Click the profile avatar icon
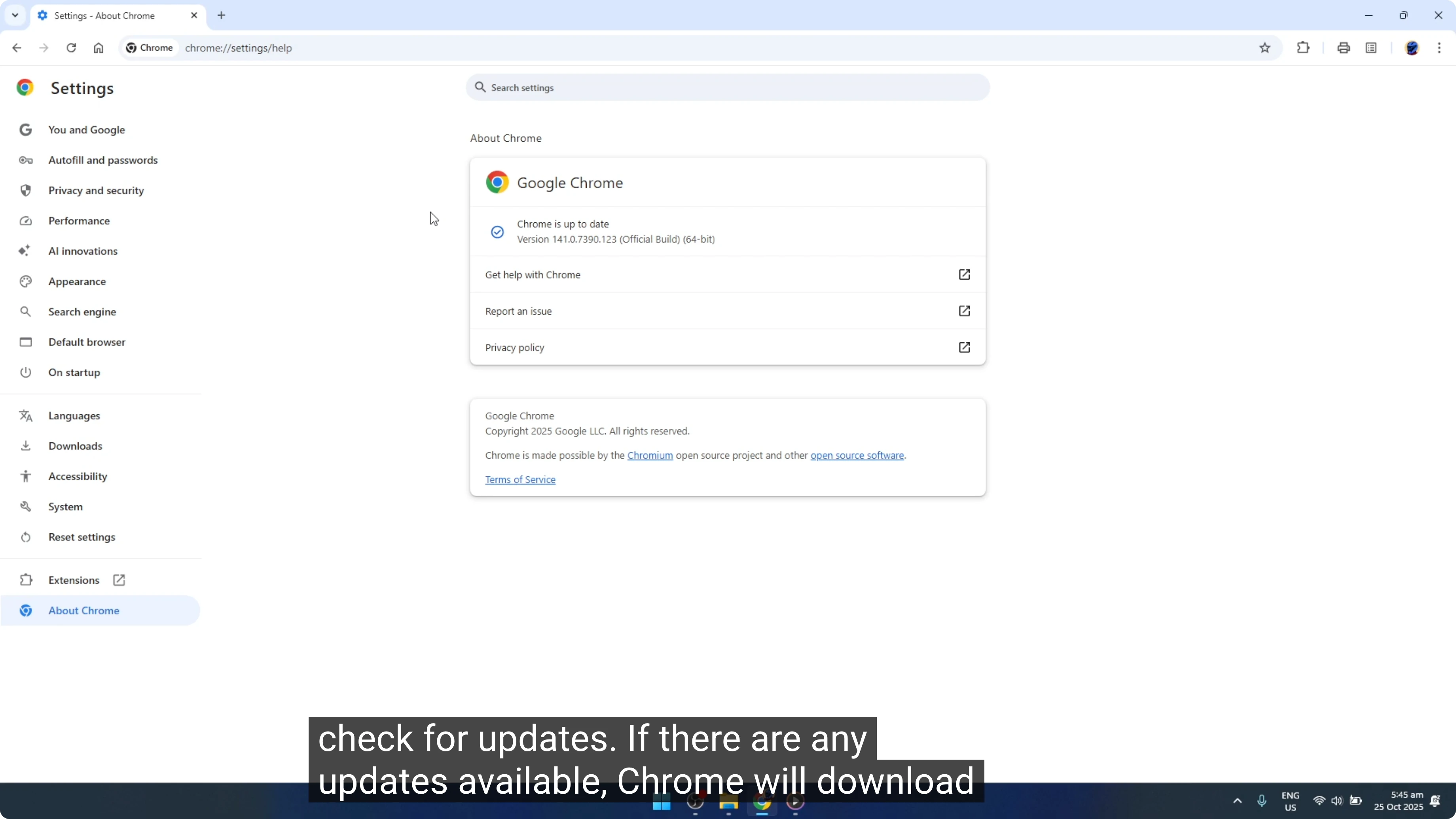Viewport: 1456px width, 819px height. pyautogui.click(x=1412, y=48)
